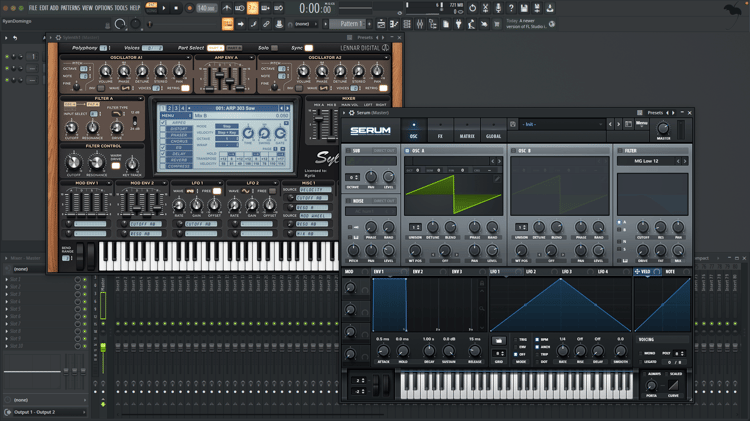Enable the SUB oscillator toggle in Serum
Image resolution: width=750 pixels, height=421 pixels.
coord(348,151)
